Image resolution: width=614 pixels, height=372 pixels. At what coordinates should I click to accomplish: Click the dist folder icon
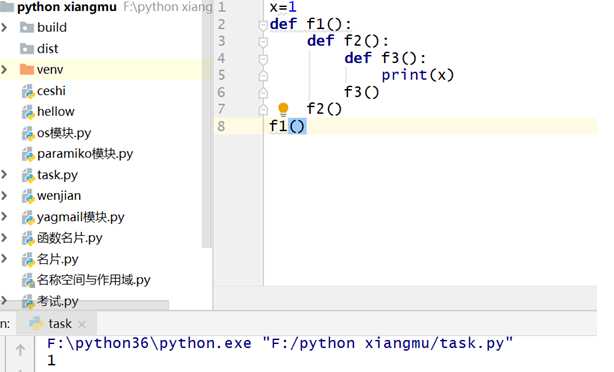pos(27,49)
